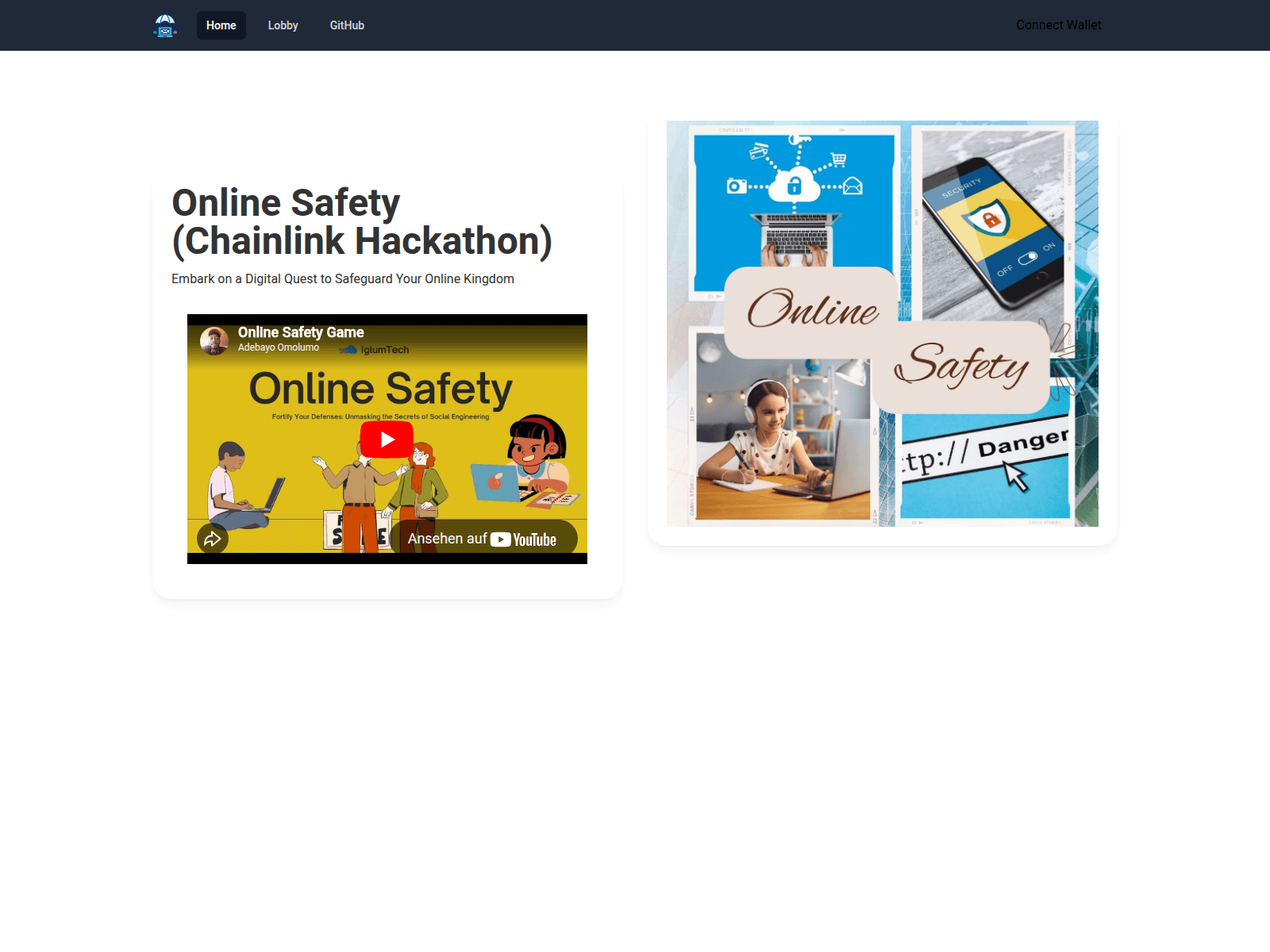
Task: Open Adebayo Omolumo channel name
Action: click(x=279, y=347)
